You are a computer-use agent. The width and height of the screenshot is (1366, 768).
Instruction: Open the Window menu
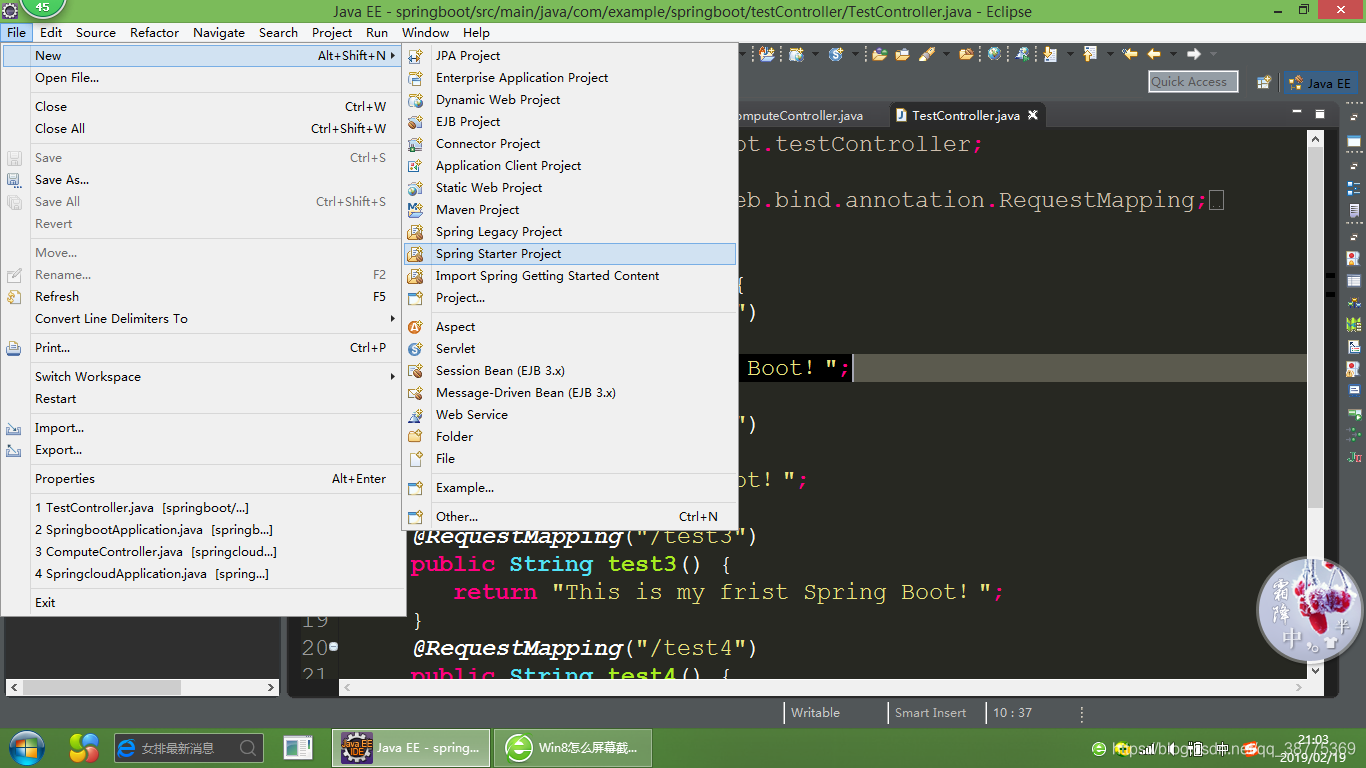(x=426, y=32)
